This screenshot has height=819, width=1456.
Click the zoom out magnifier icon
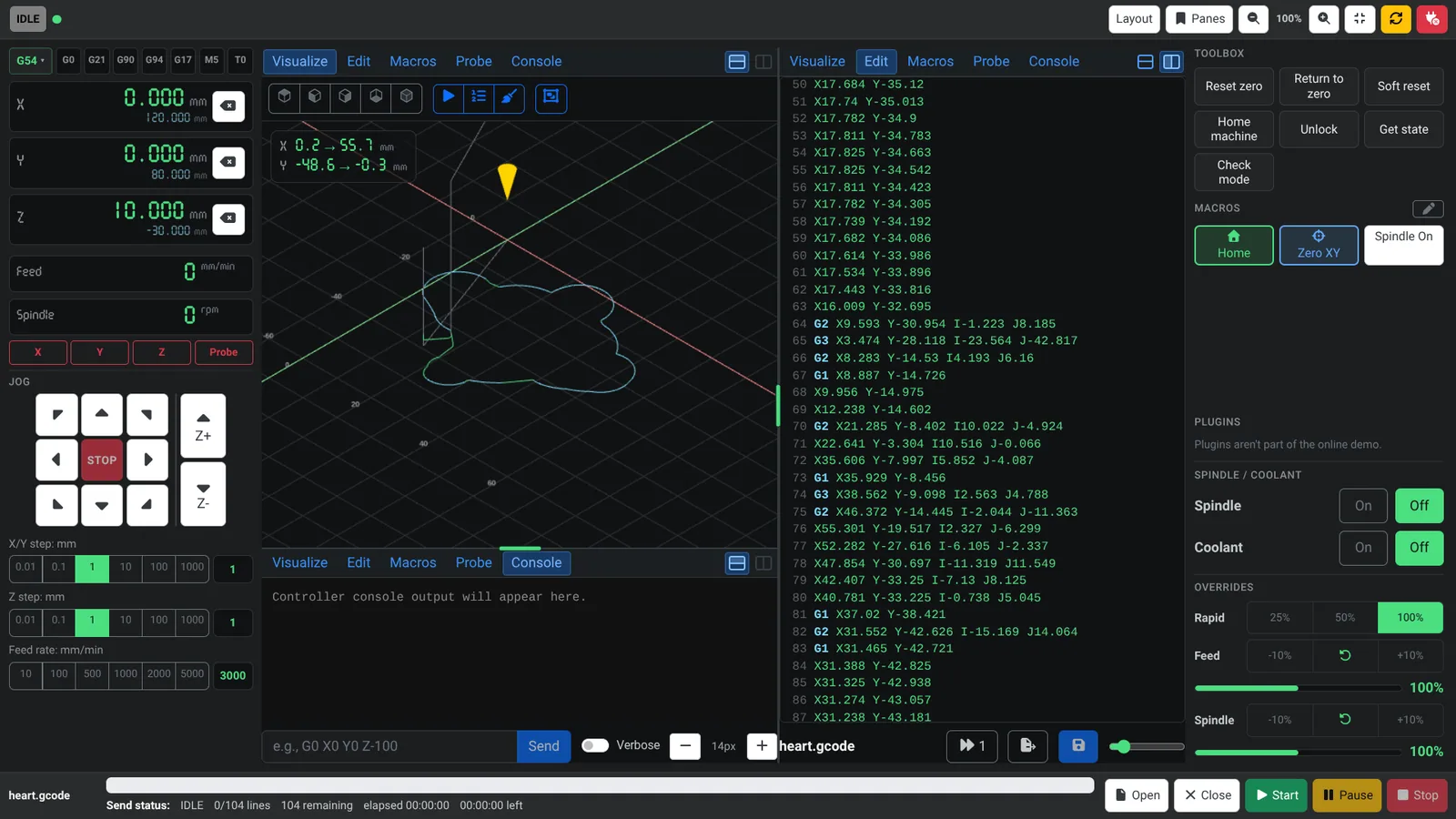point(1253,19)
